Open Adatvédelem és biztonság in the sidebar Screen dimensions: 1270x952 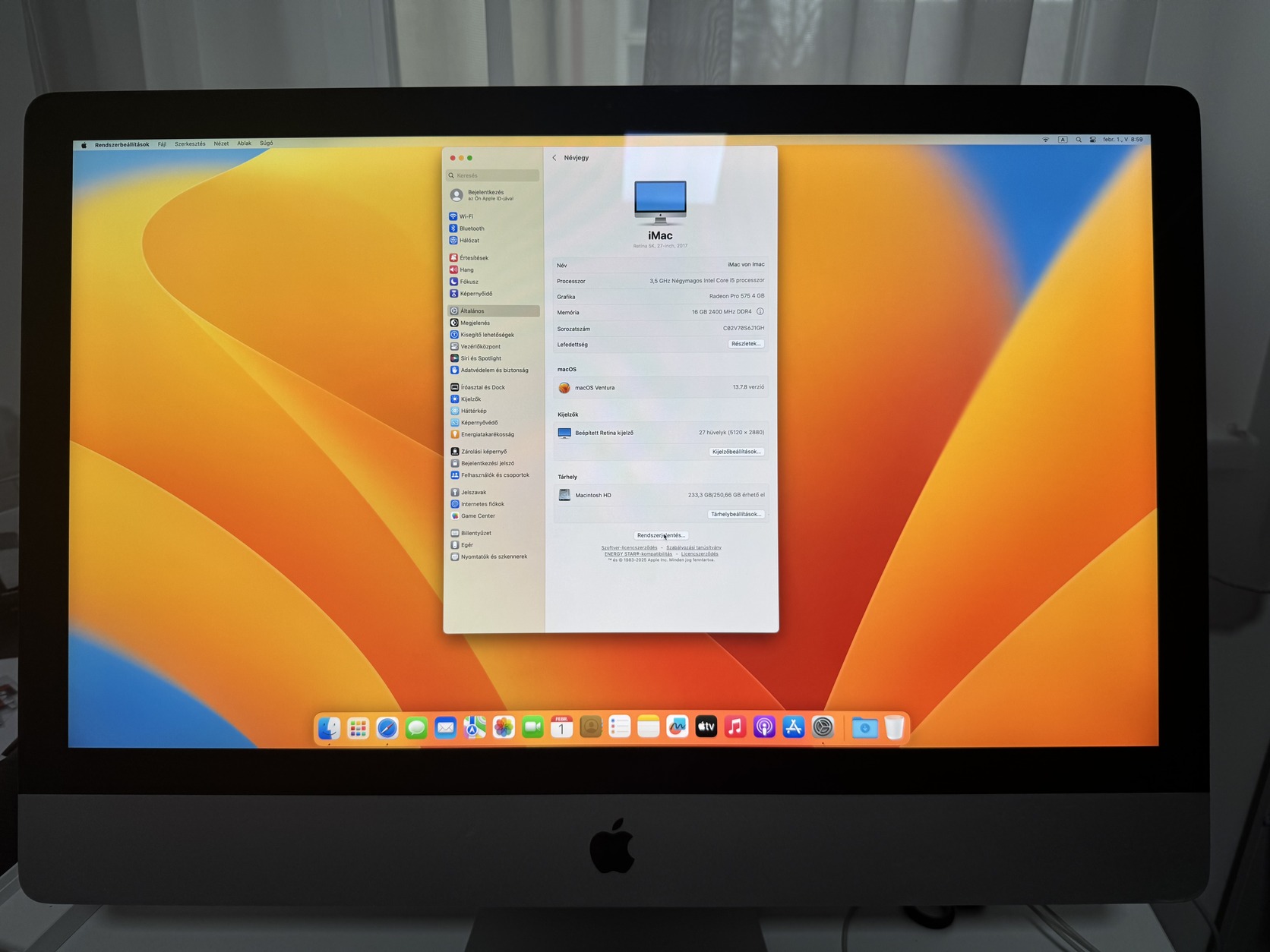click(x=493, y=370)
